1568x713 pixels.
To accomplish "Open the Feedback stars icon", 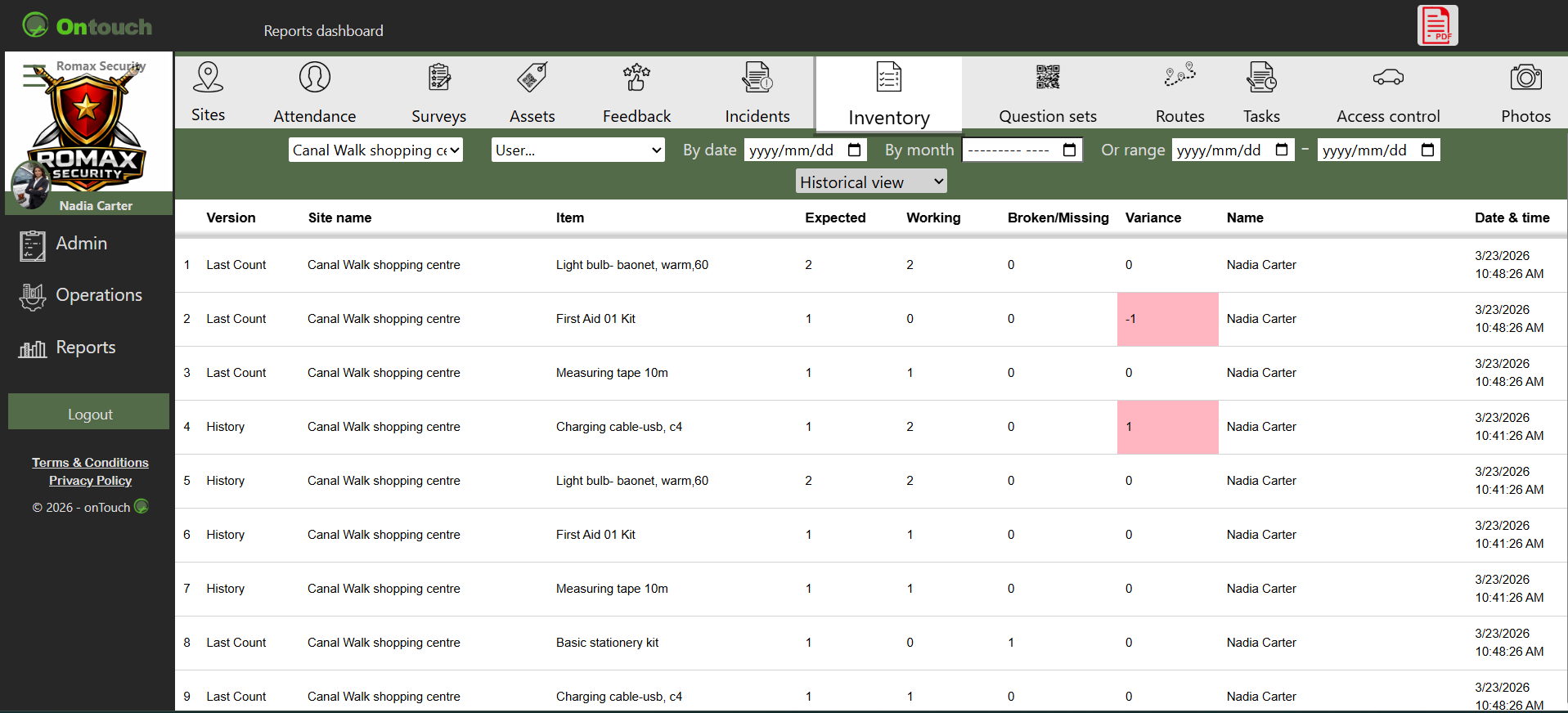I will coord(636,78).
